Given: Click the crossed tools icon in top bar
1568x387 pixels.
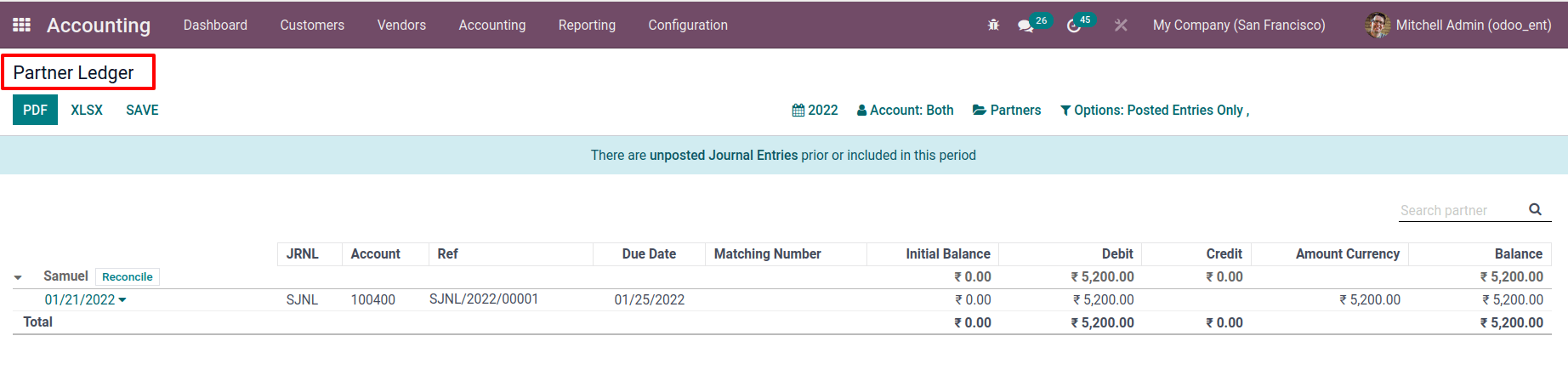Looking at the screenshot, I should [x=1121, y=26].
